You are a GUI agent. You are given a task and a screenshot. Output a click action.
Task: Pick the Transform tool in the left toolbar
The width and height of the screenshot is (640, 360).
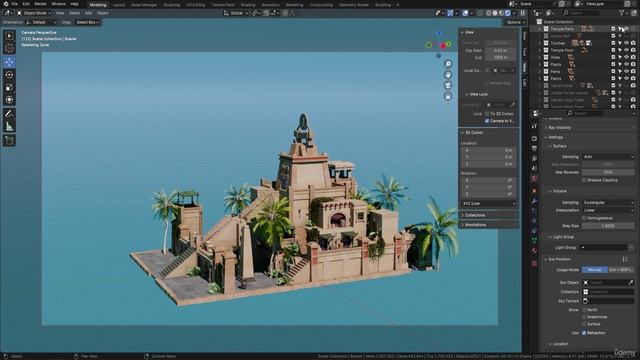[9, 100]
